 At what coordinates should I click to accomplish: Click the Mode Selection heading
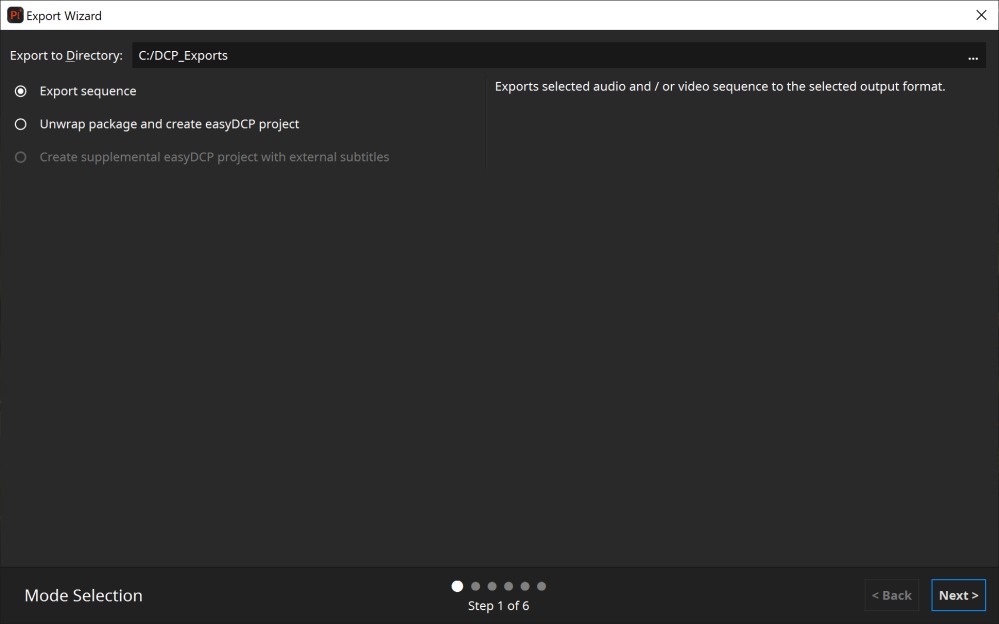coord(83,595)
